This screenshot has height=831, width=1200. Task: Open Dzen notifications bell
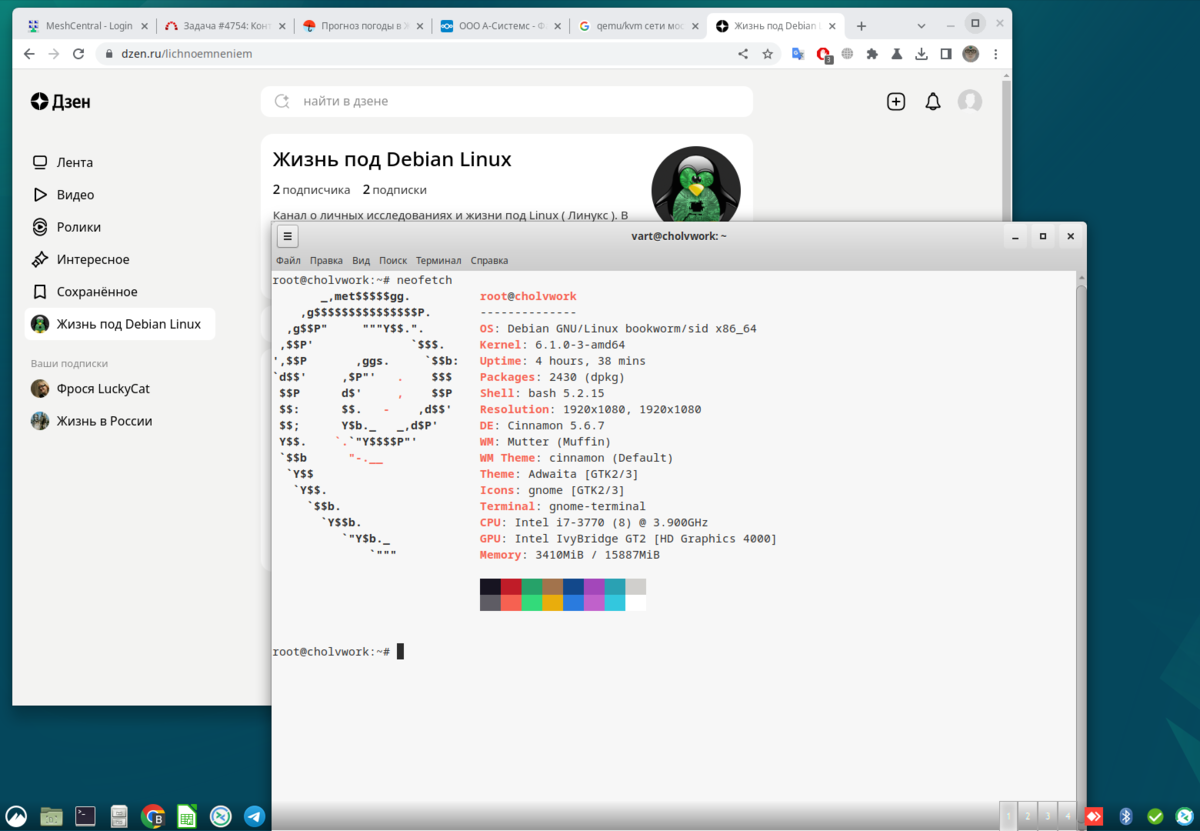tap(933, 101)
